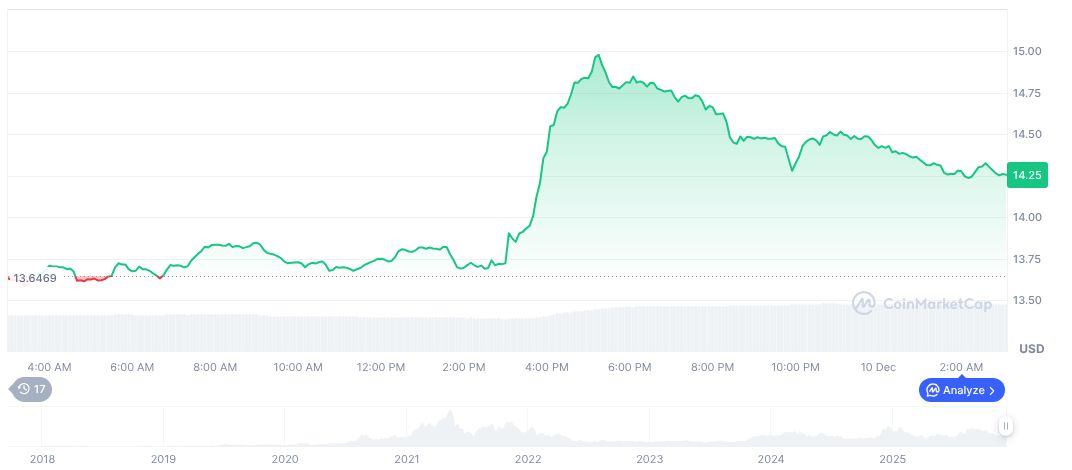Click the CoinMarketCap watermark logo icon

tap(864, 302)
